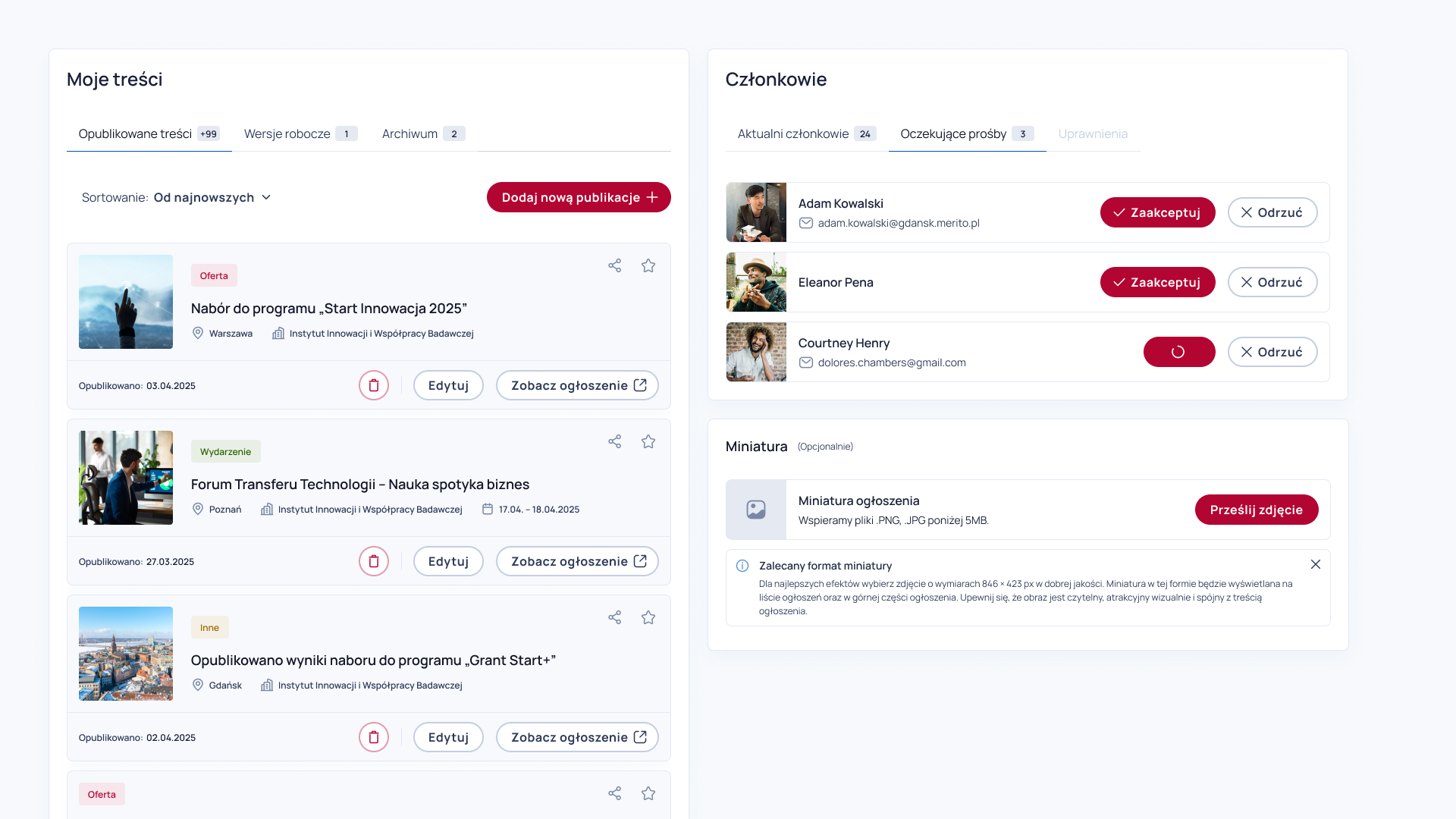Open the "Aktualni członkowie" tab
This screenshot has width=1456, height=819.
tap(793, 133)
